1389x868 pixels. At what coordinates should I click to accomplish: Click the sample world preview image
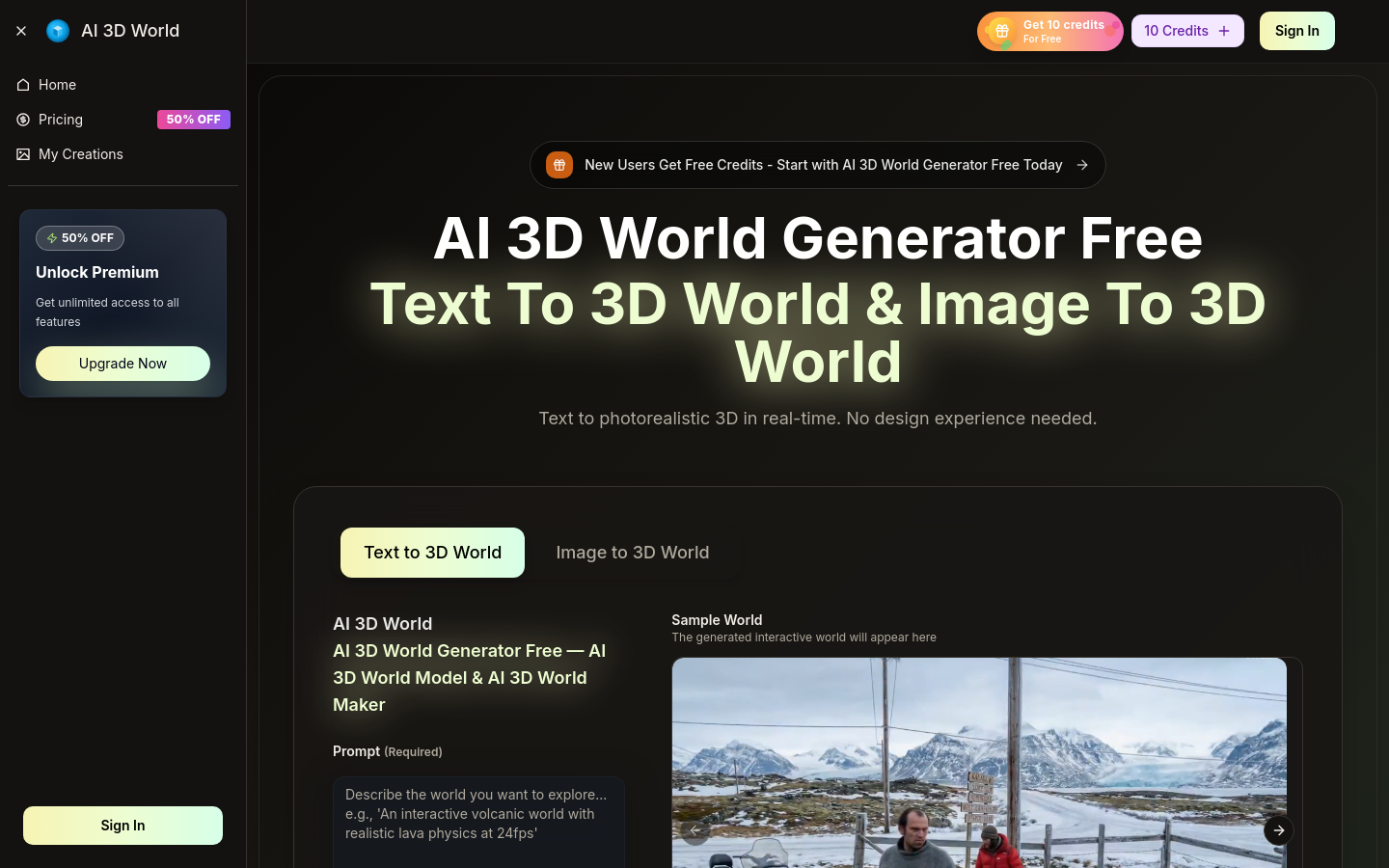[x=979, y=763]
